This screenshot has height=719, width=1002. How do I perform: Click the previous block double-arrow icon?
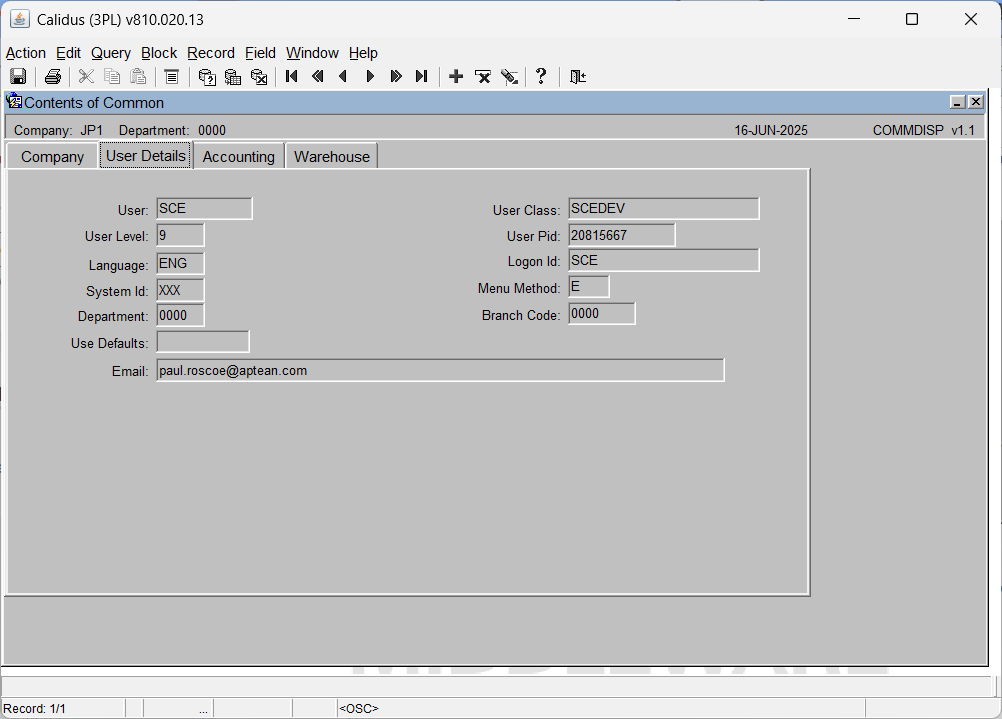click(318, 77)
